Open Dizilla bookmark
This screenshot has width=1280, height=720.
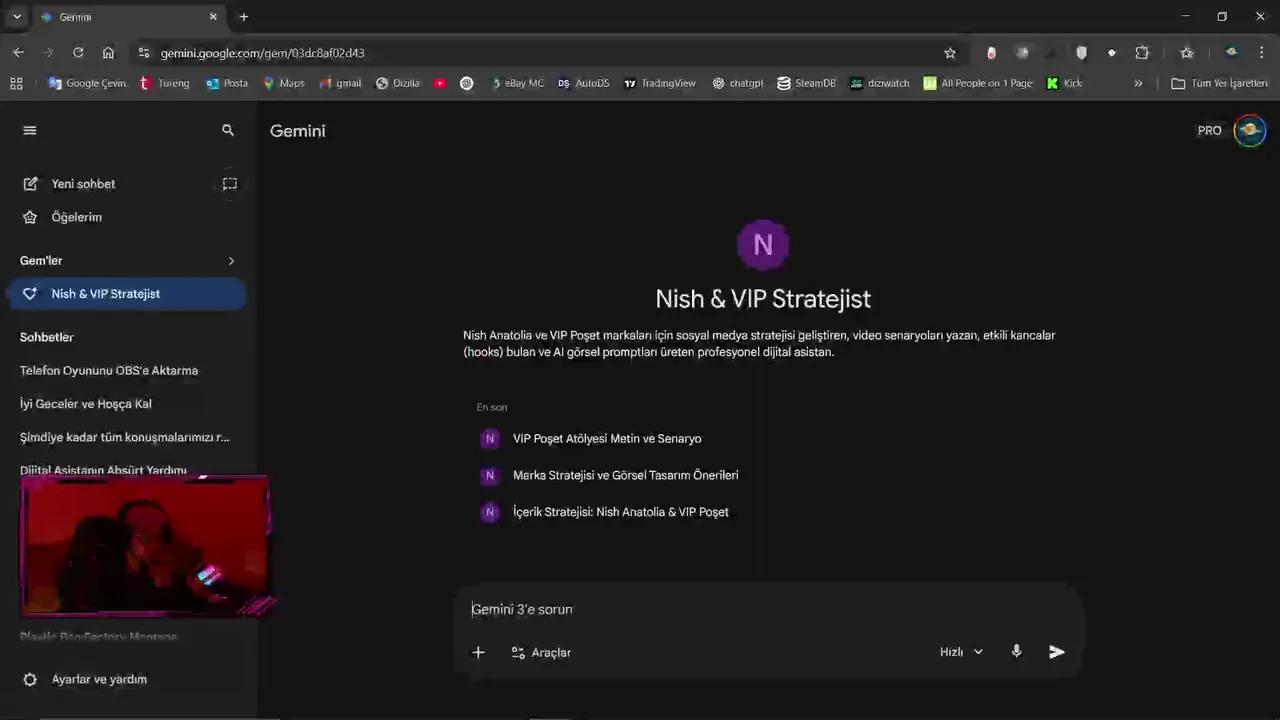click(398, 84)
